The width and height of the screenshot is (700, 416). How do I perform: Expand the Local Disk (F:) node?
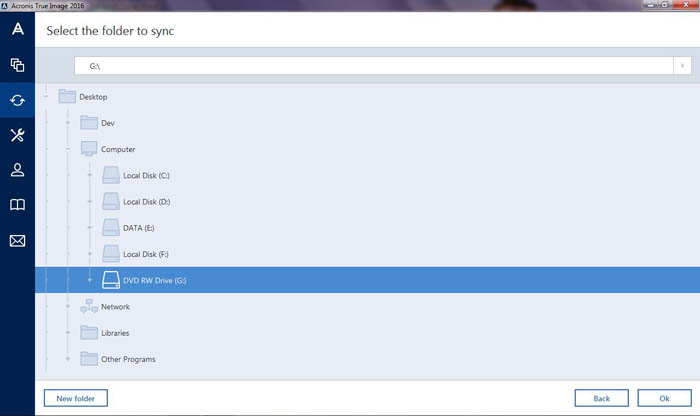[x=90, y=254]
